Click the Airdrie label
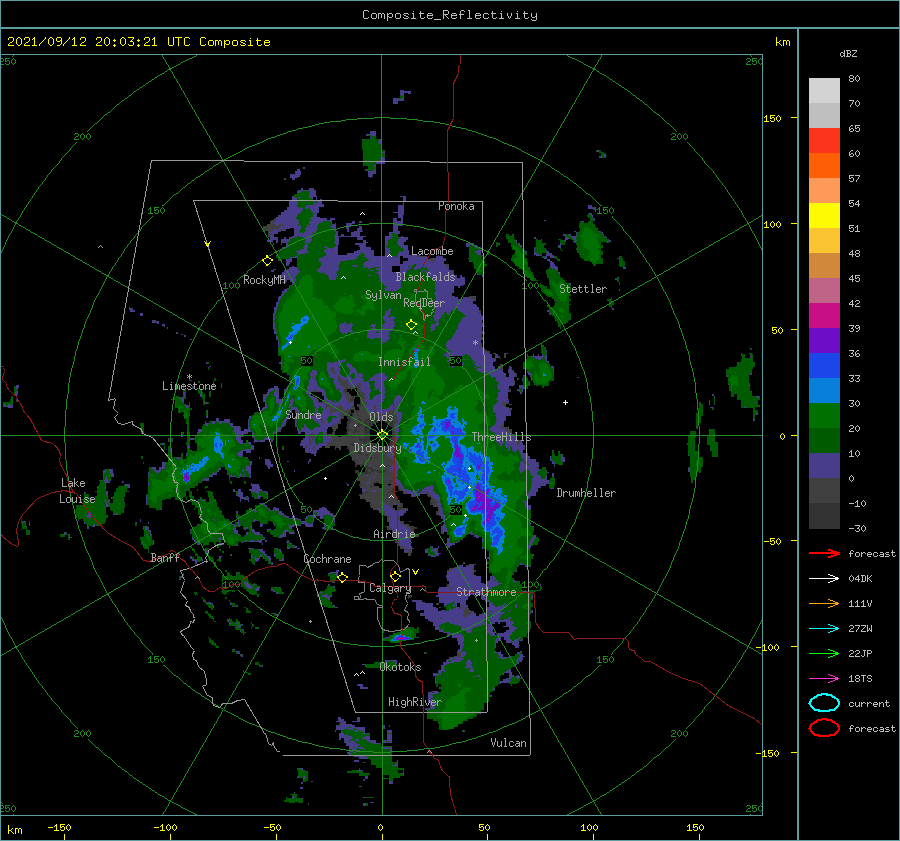Viewport: 900px width, 841px height. coord(394,534)
